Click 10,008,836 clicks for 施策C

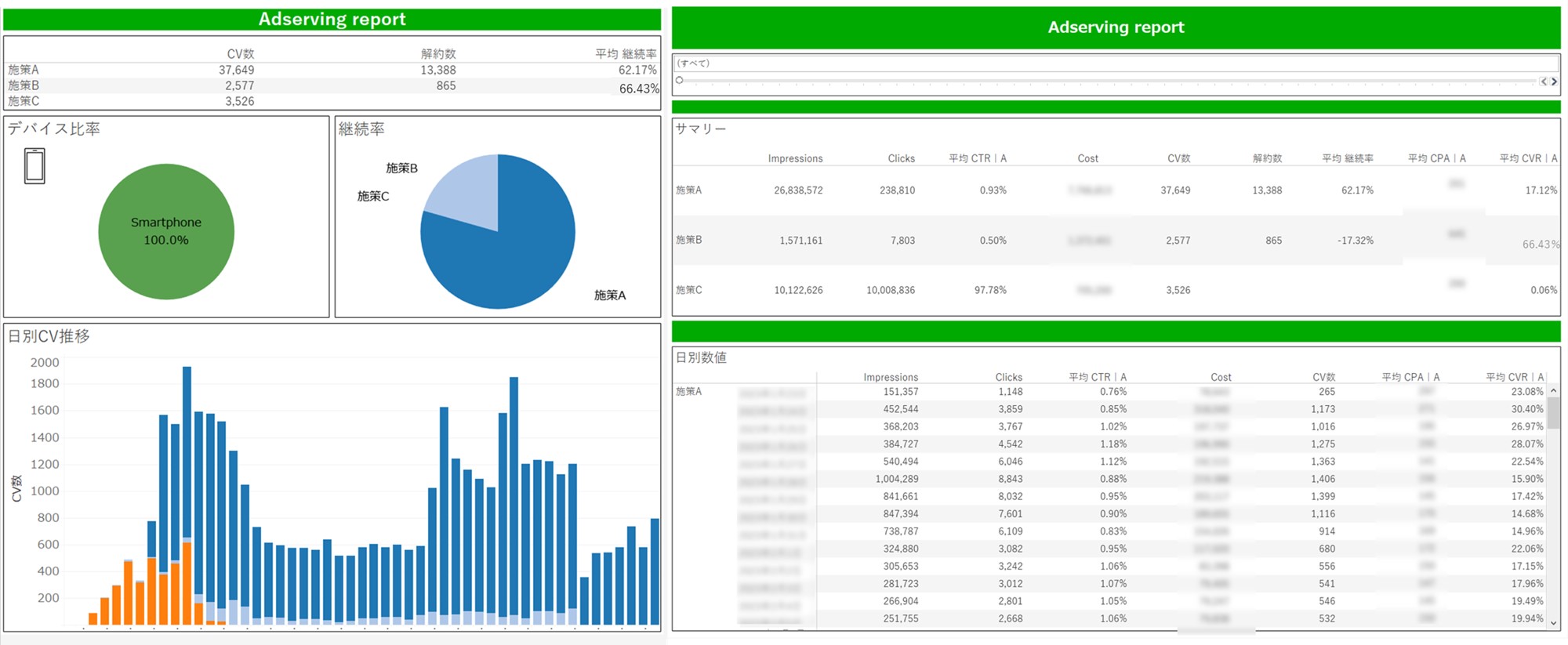[891, 290]
